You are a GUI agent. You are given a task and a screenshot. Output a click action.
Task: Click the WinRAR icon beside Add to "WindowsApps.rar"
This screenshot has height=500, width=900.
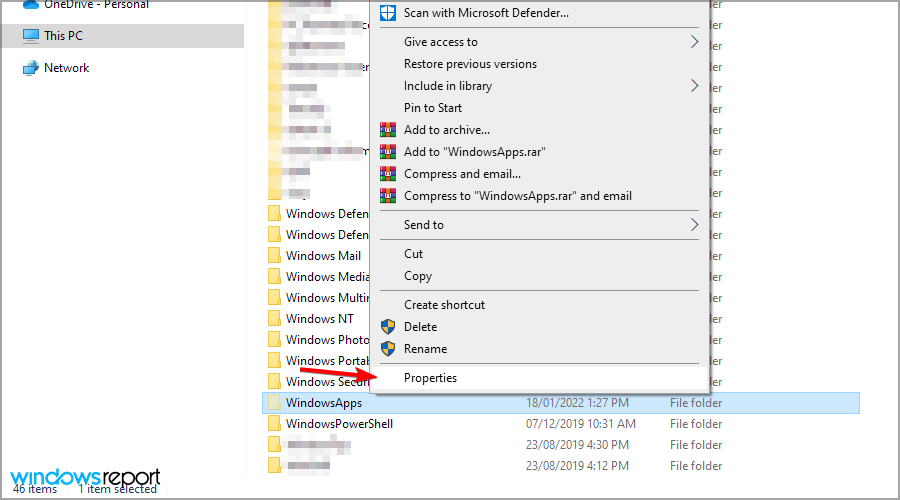pyautogui.click(x=388, y=152)
